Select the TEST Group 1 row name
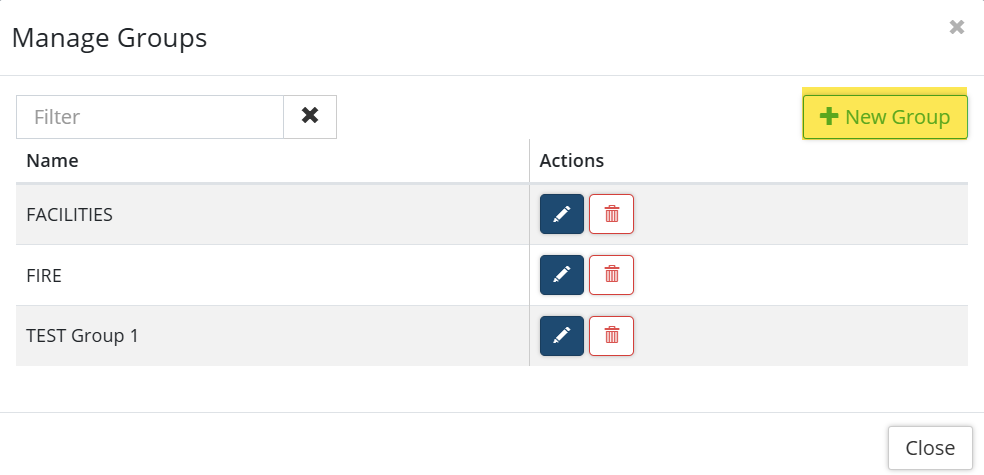 click(x=82, y=336)
